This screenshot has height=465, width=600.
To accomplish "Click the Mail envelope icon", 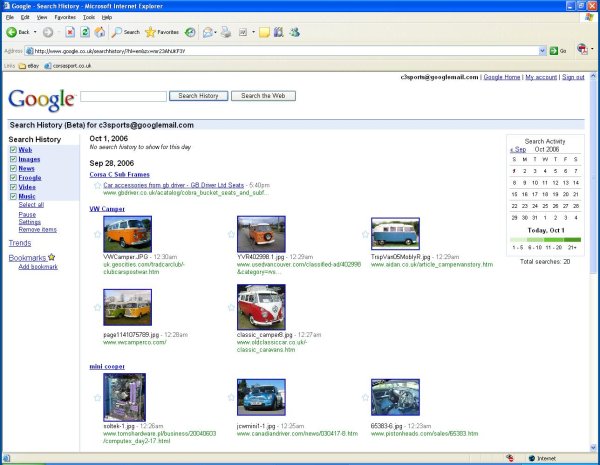I will [x=208, y=33].
